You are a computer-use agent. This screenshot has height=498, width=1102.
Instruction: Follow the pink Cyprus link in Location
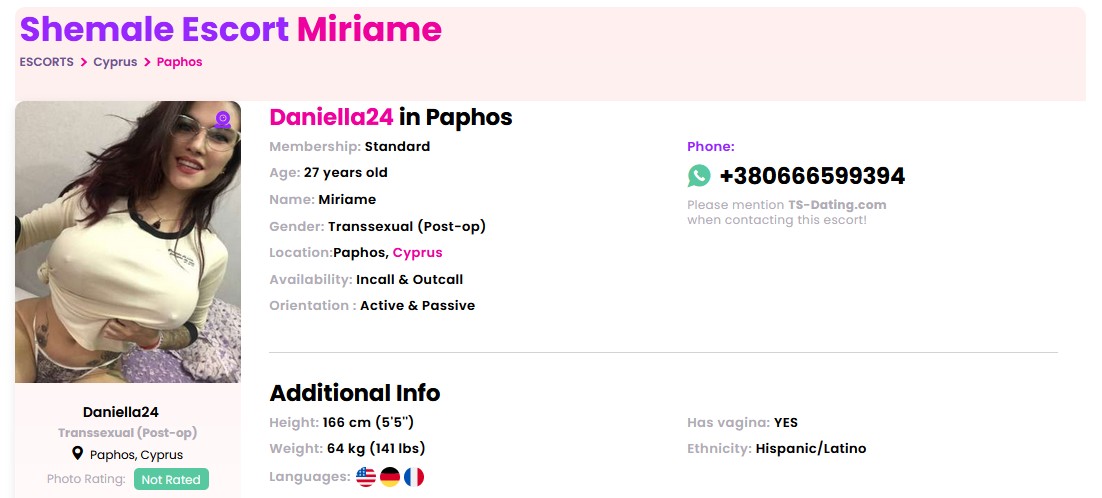[x=417, y=253]
